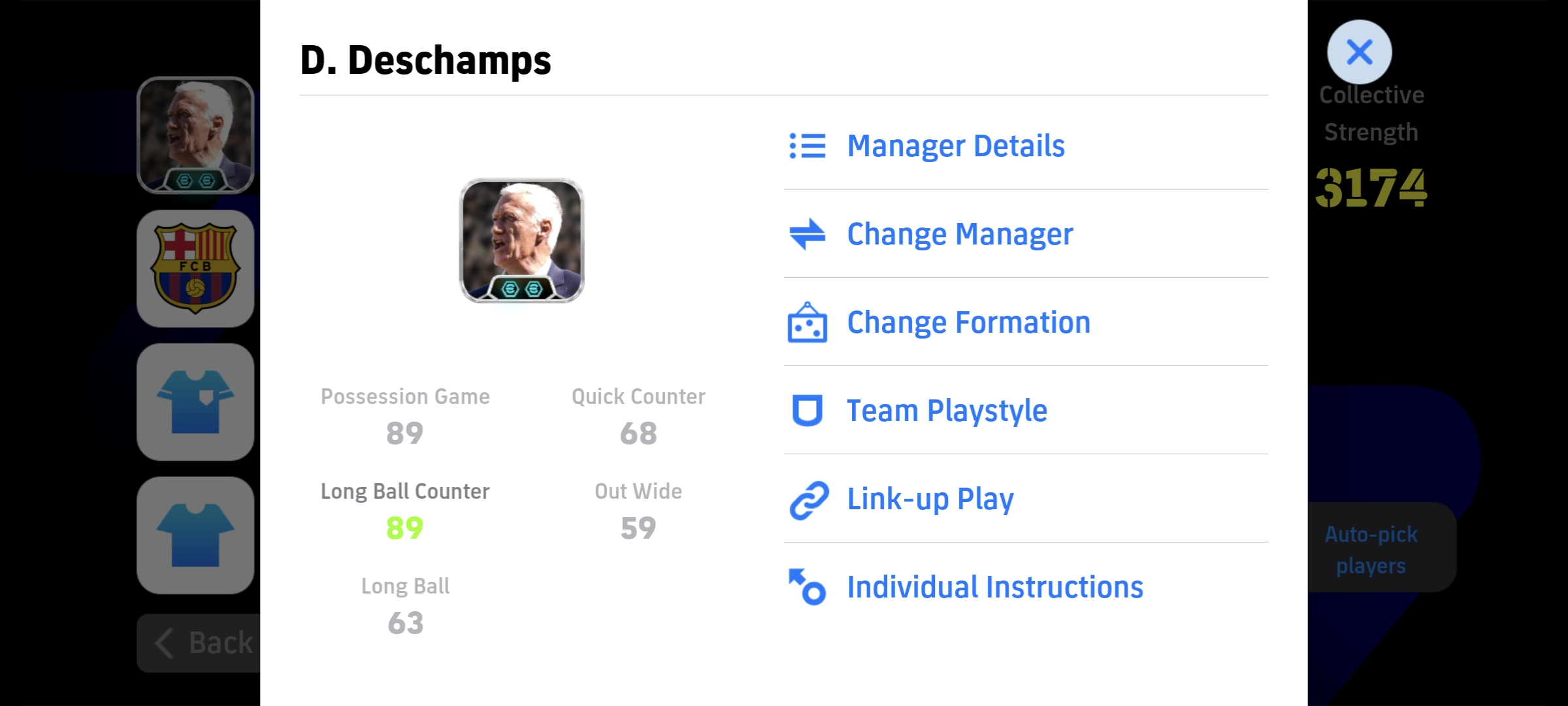The height and width of the screenshot is (706, 1568).
Task: Close the manager panel with X
Action: pos(1359,52)
